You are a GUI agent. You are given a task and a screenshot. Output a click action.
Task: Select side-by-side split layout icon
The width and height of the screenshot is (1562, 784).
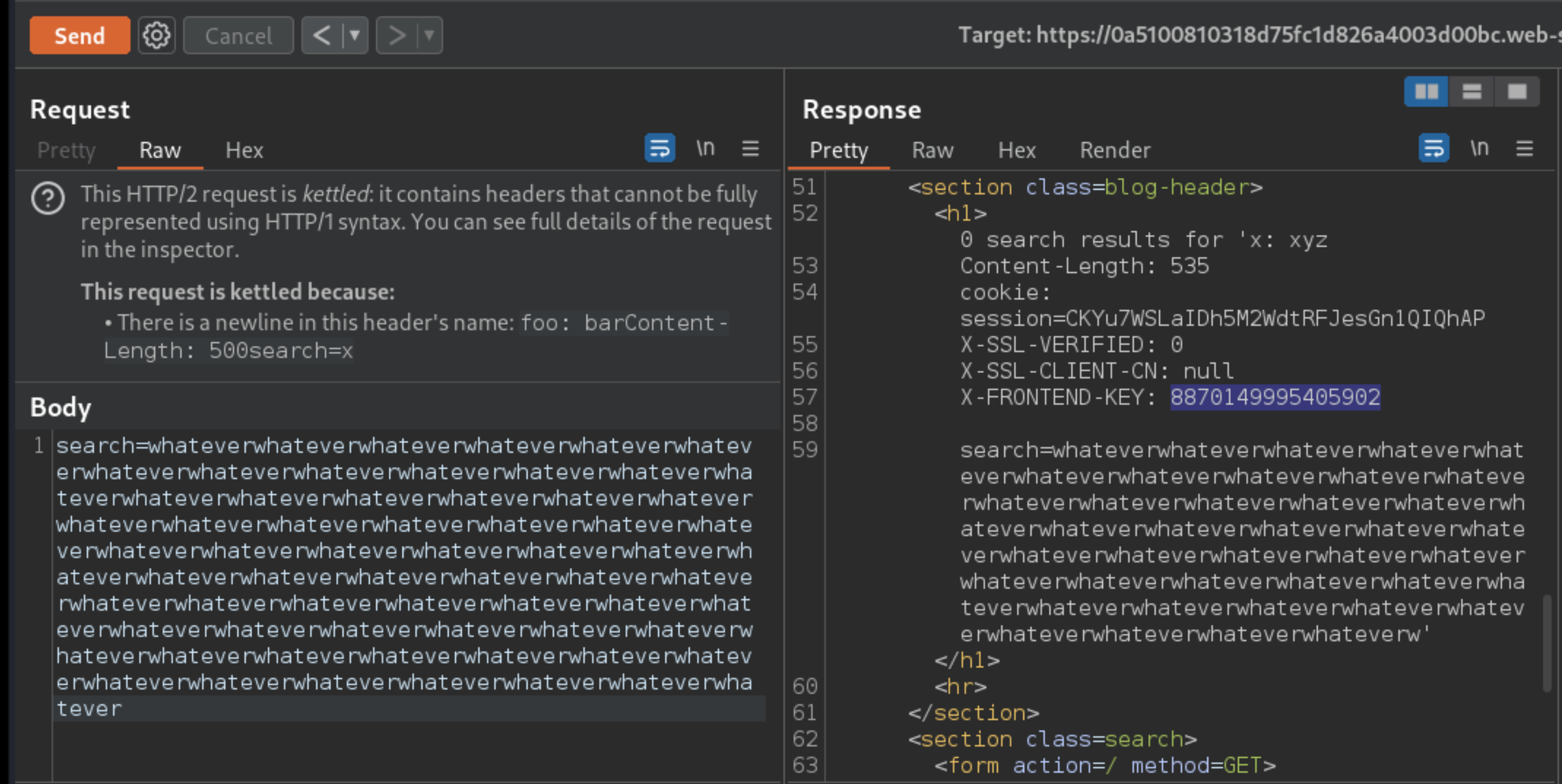1426,92
